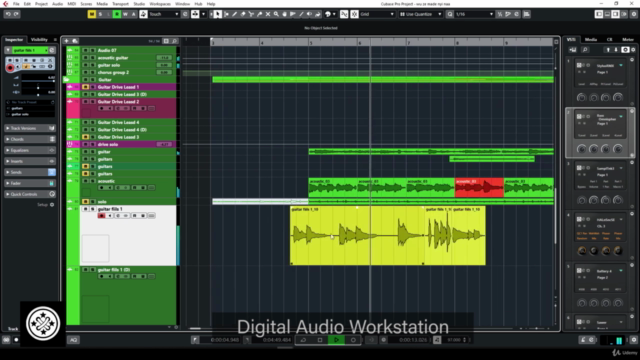This screenshot has width=640, height=360.
Task: Toggle the global Mute M button
Action: (92, 14)
